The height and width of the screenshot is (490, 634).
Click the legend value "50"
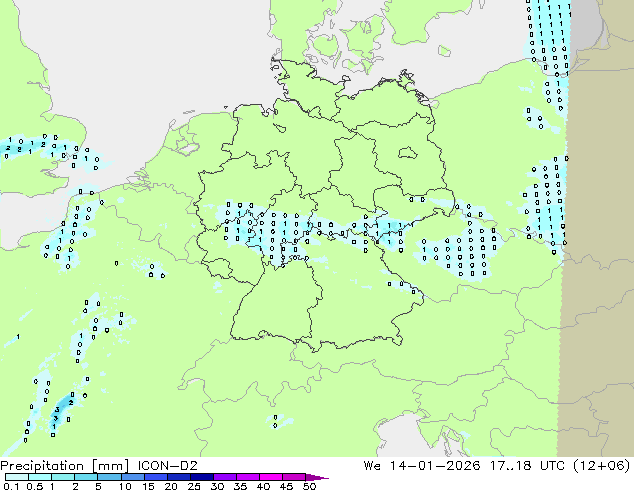pos(309,486)
